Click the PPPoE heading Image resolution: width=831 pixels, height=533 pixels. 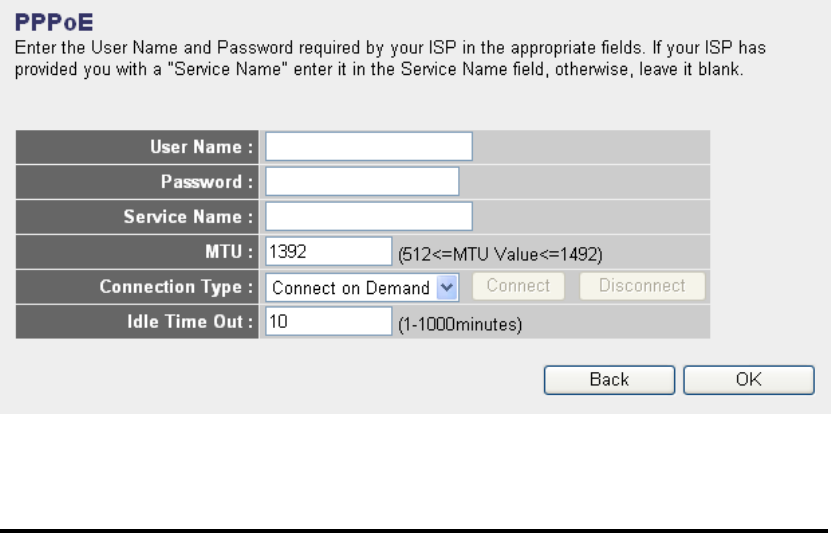point(48,18)
